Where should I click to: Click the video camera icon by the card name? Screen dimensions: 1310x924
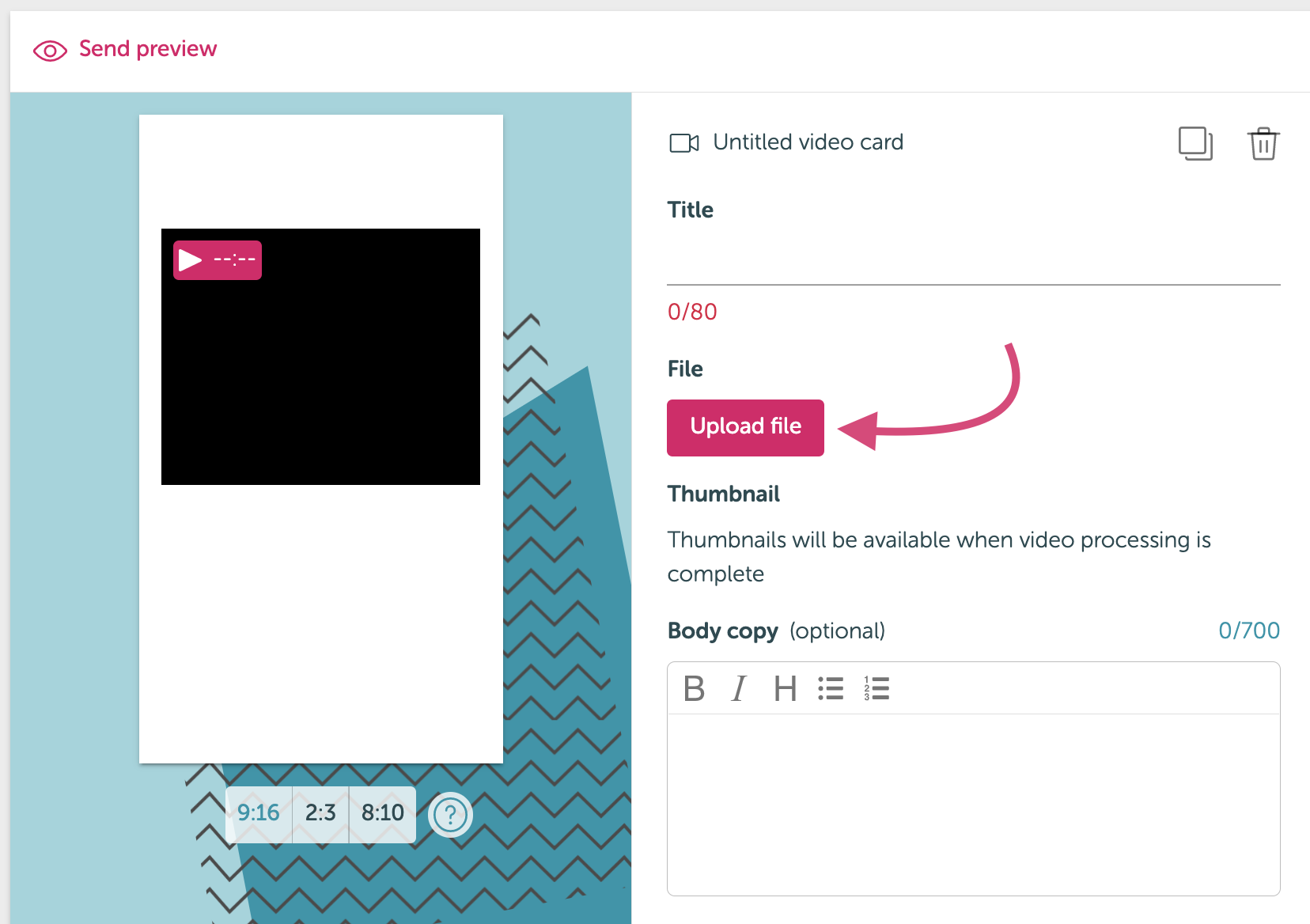[x=684, y=143]
